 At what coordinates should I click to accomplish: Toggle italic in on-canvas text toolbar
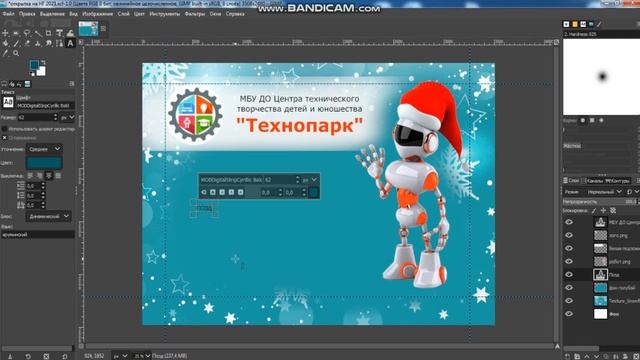click(x=222, y=192)
